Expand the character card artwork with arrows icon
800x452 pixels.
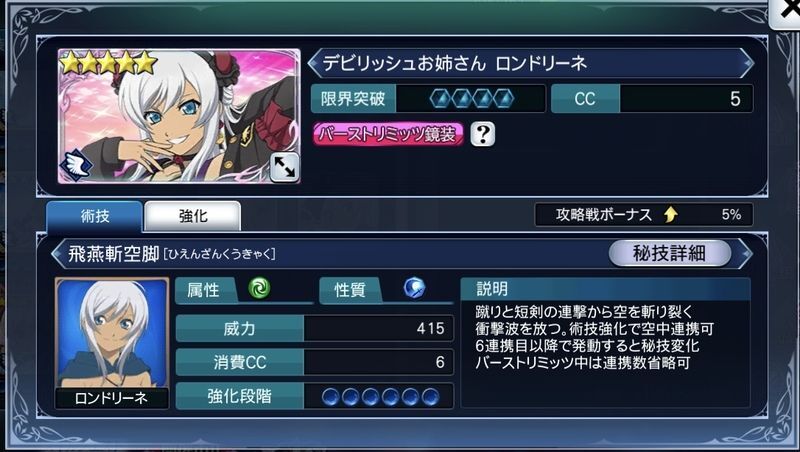pyautogui.click(x=284, y=167)
